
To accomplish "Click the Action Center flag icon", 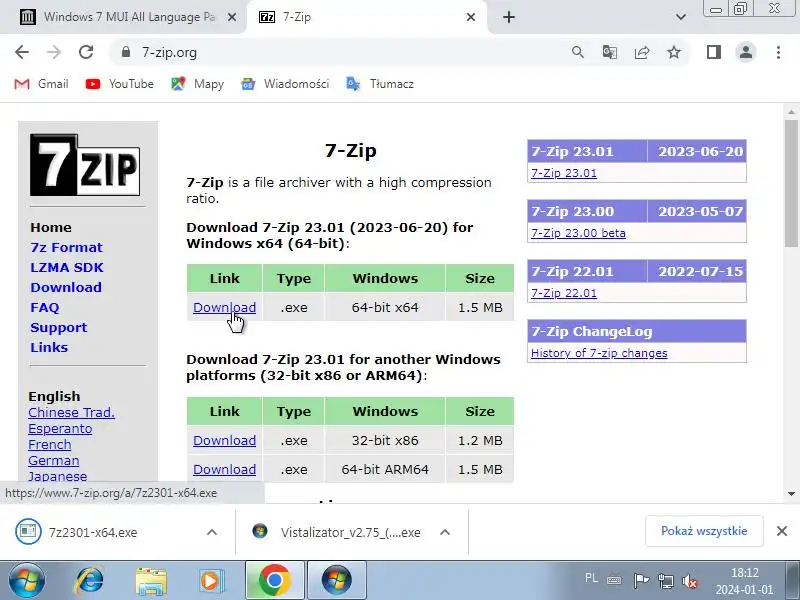I will pyautogui.click(x=641, y=580).
